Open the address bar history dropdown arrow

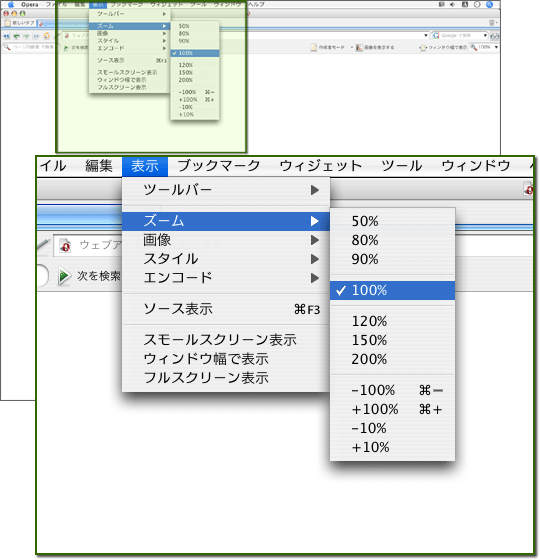click(x=425, y=35)
